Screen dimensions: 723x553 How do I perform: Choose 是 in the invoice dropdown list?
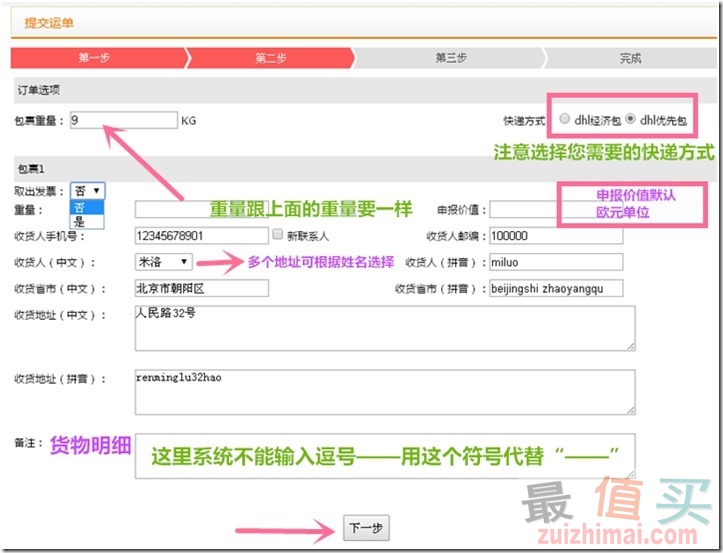87,221
